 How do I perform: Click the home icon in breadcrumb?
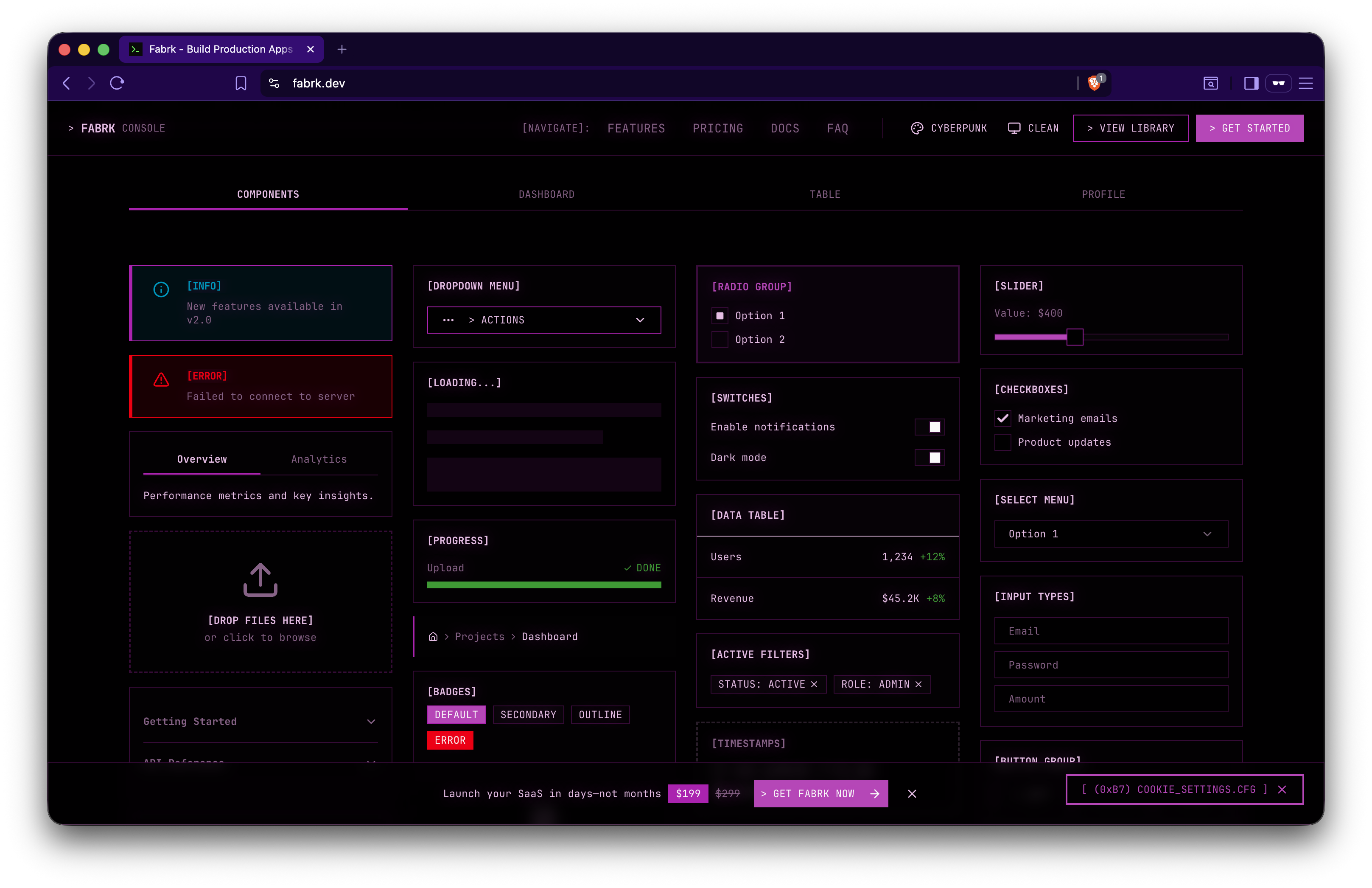point(433,637)
